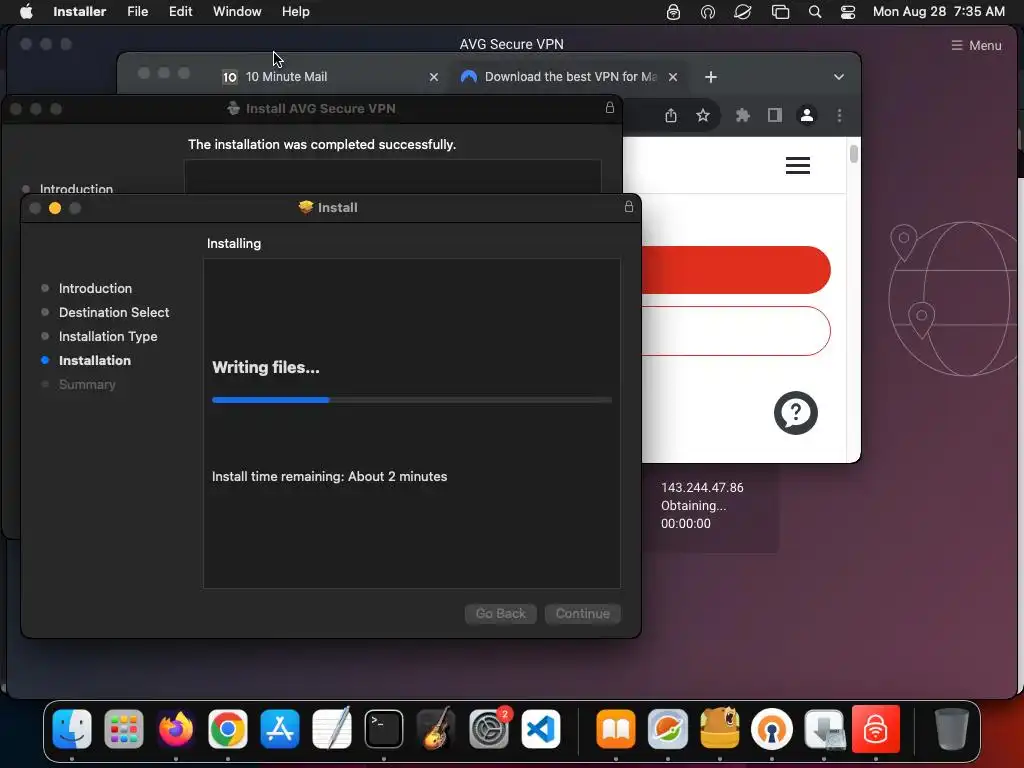Switch to Download the best VPN tab
This screenshot has width=1024, height=768.
(570, 76)
